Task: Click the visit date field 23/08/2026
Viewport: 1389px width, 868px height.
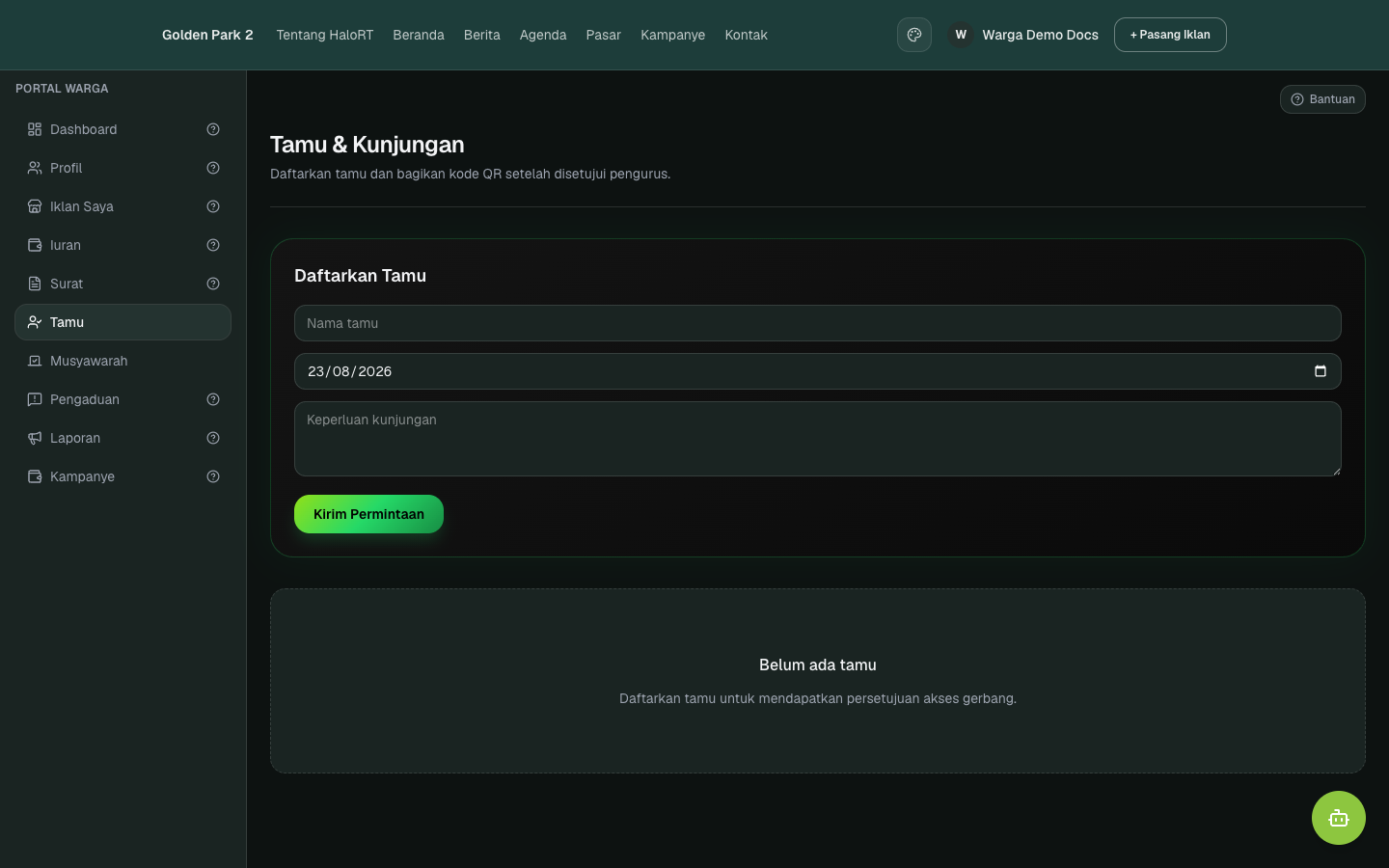Action: pos(818,371)
